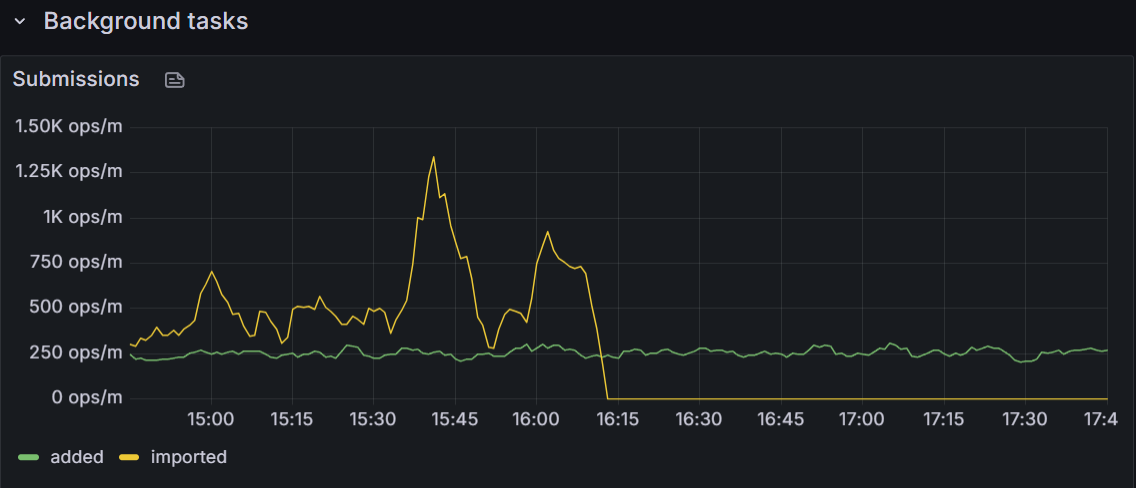Click the 16:15 time axis label
1136x488 pixels.
pos(617,420)
